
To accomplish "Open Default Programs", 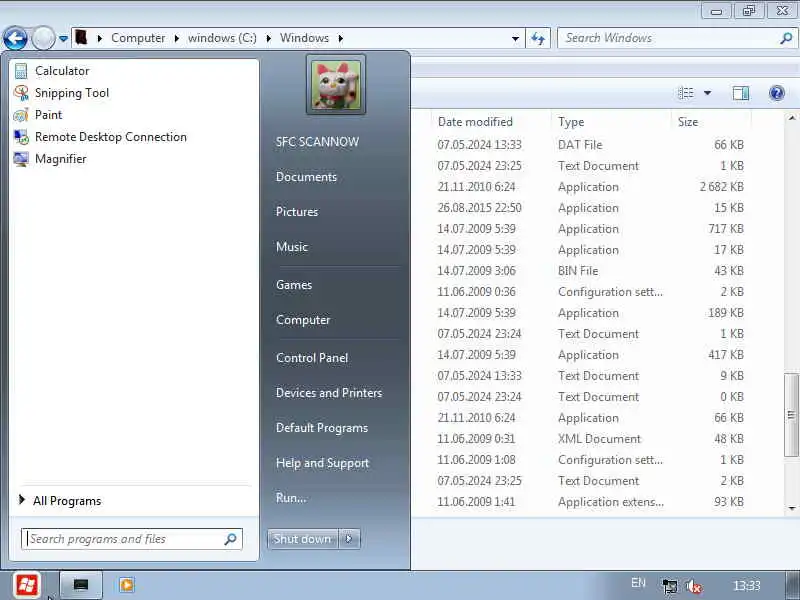I will [321, 428].
